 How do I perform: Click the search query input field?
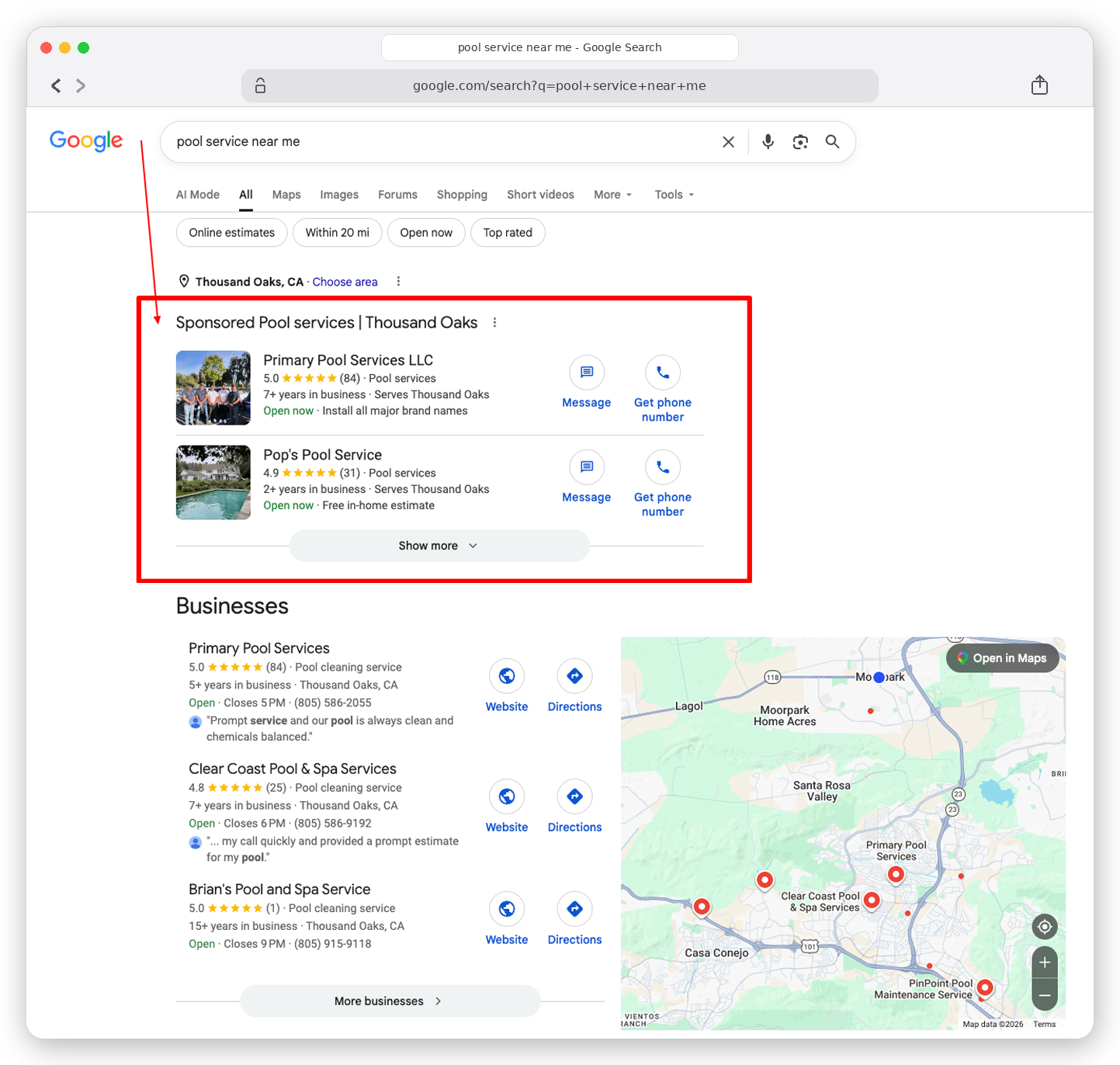coord(442,141)
